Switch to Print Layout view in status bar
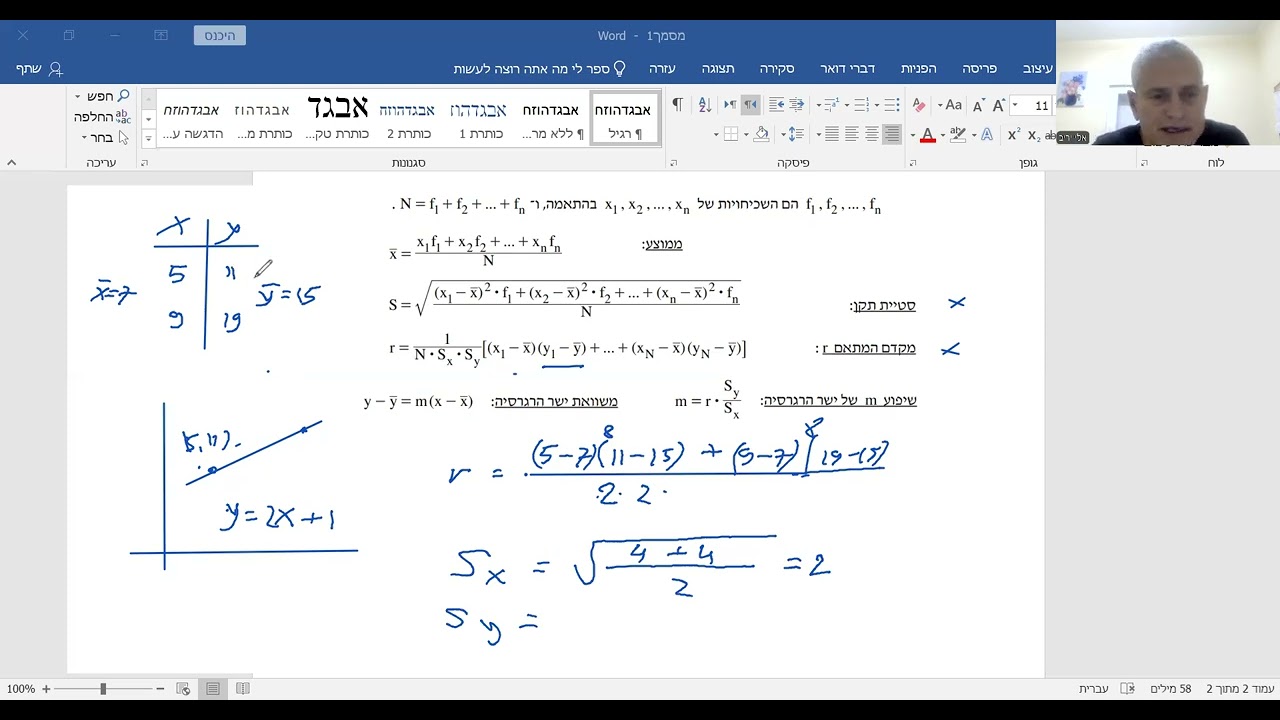This screenshot has width=1280, height=720. [x=213, y=689]
